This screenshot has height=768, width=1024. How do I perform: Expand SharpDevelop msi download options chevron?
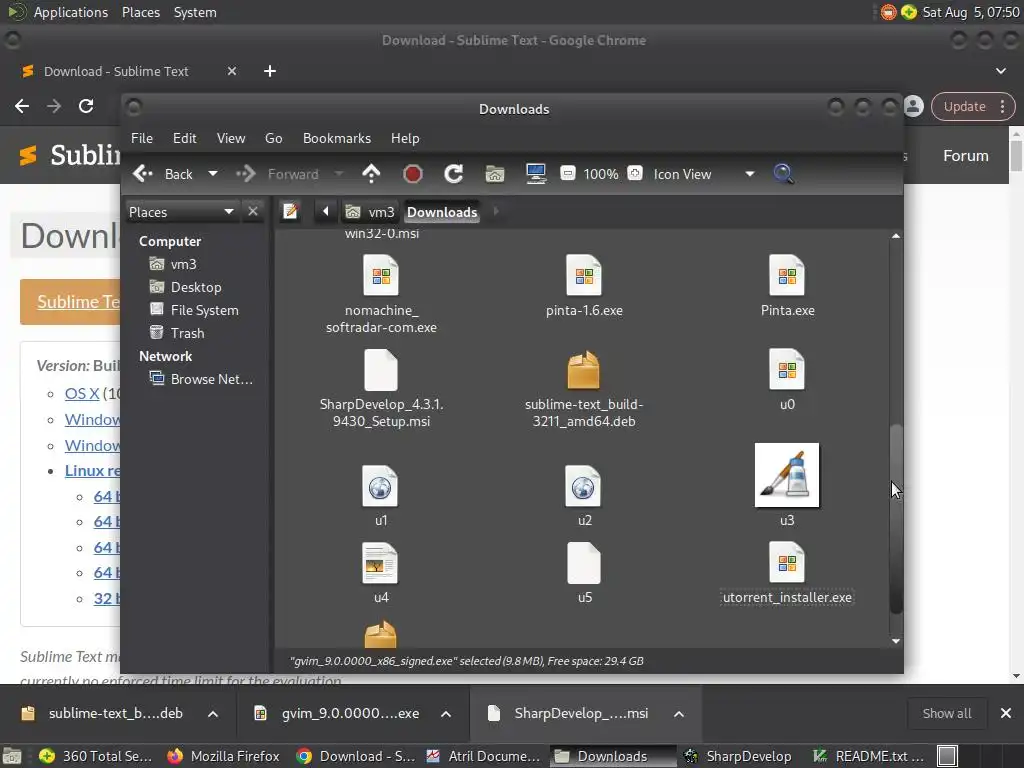[679, 714]
